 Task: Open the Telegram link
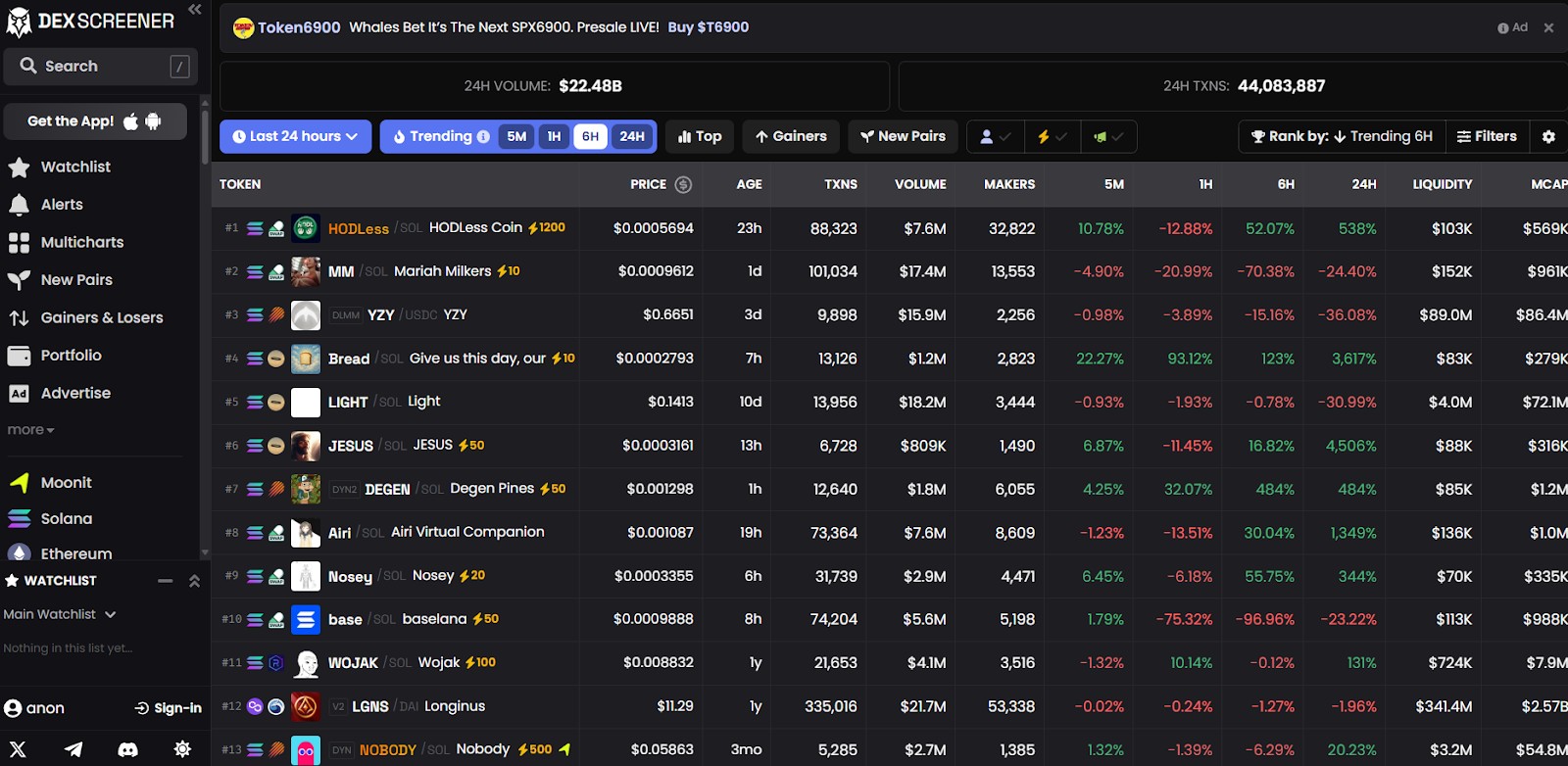[x=73, y=749]
